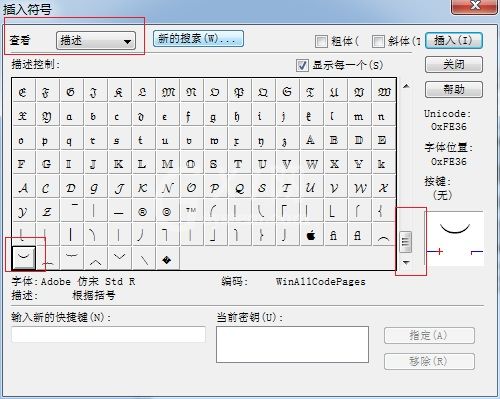Viewport: 500px width, 399px height.
Task: Open the 查看 描述 dropdown
Action: (x=96, y=41)
